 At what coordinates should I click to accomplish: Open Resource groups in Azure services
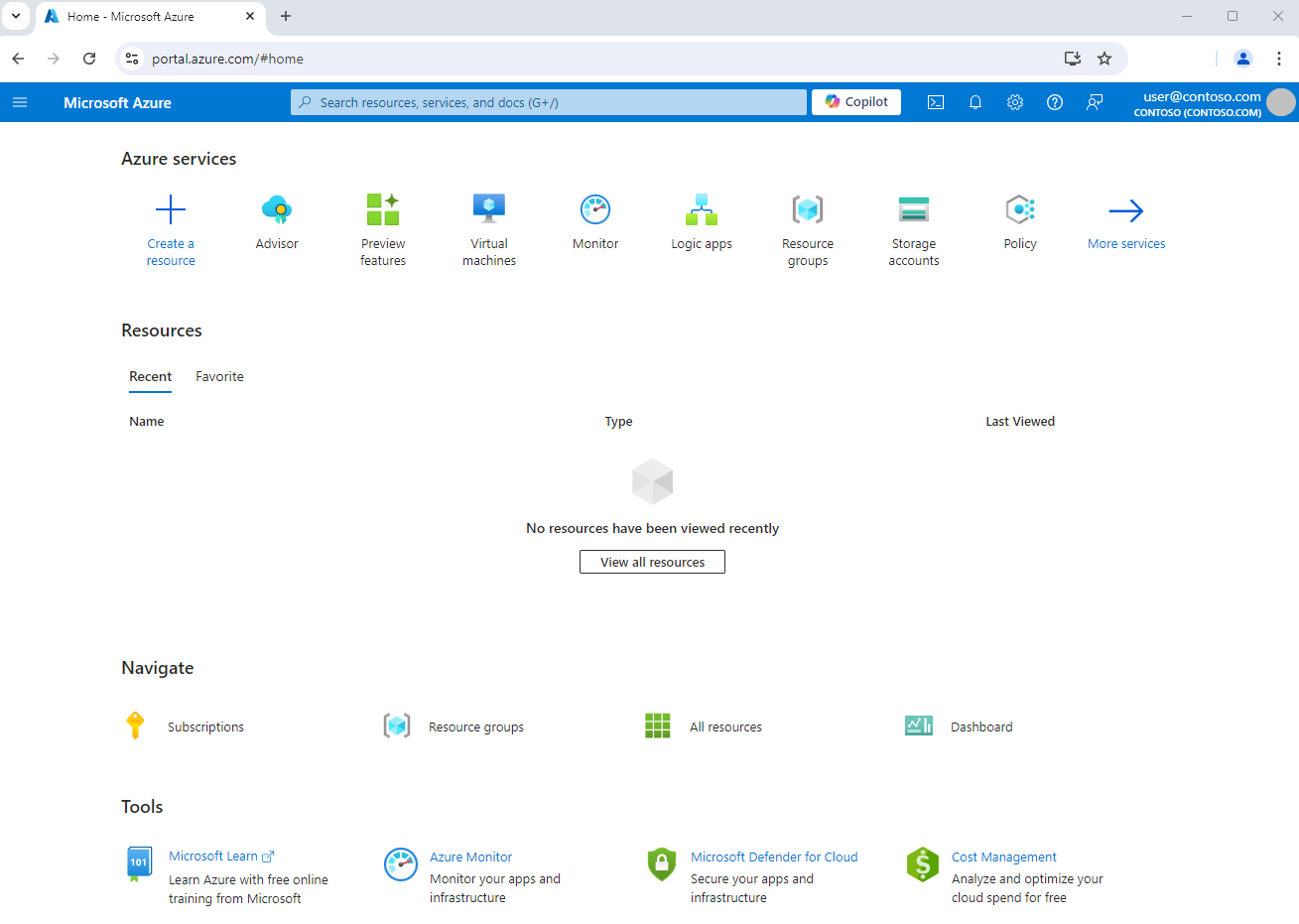tap(808, 209)
